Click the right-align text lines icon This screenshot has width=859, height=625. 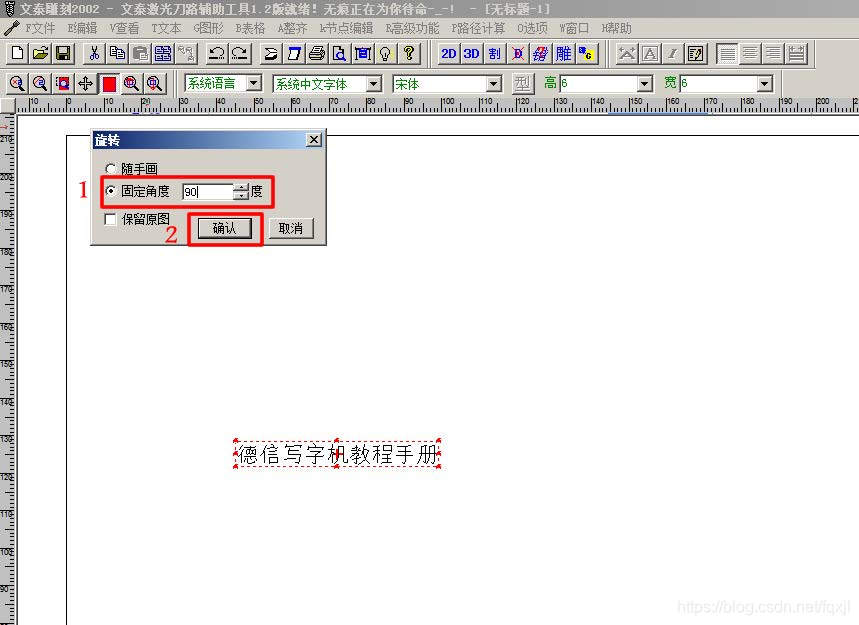click(773, 54)
